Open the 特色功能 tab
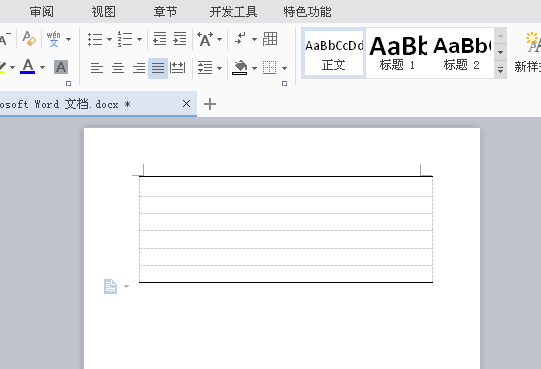Viewport: 541px width, 369px height. (307, 12)
